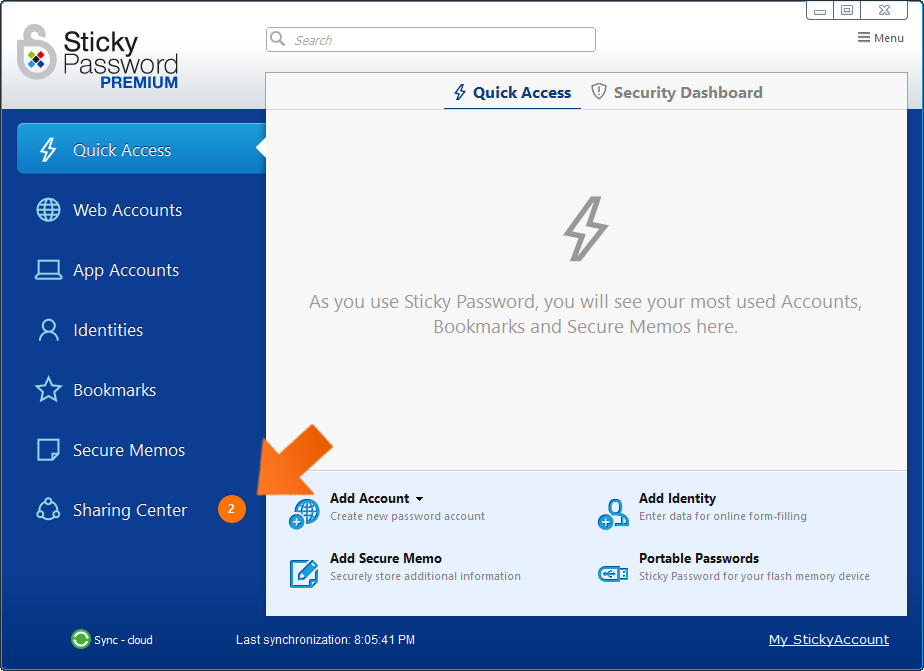Show Bookmarks in the sidebar
This screenshot has height=671, width=924.
tap(115, 389)
